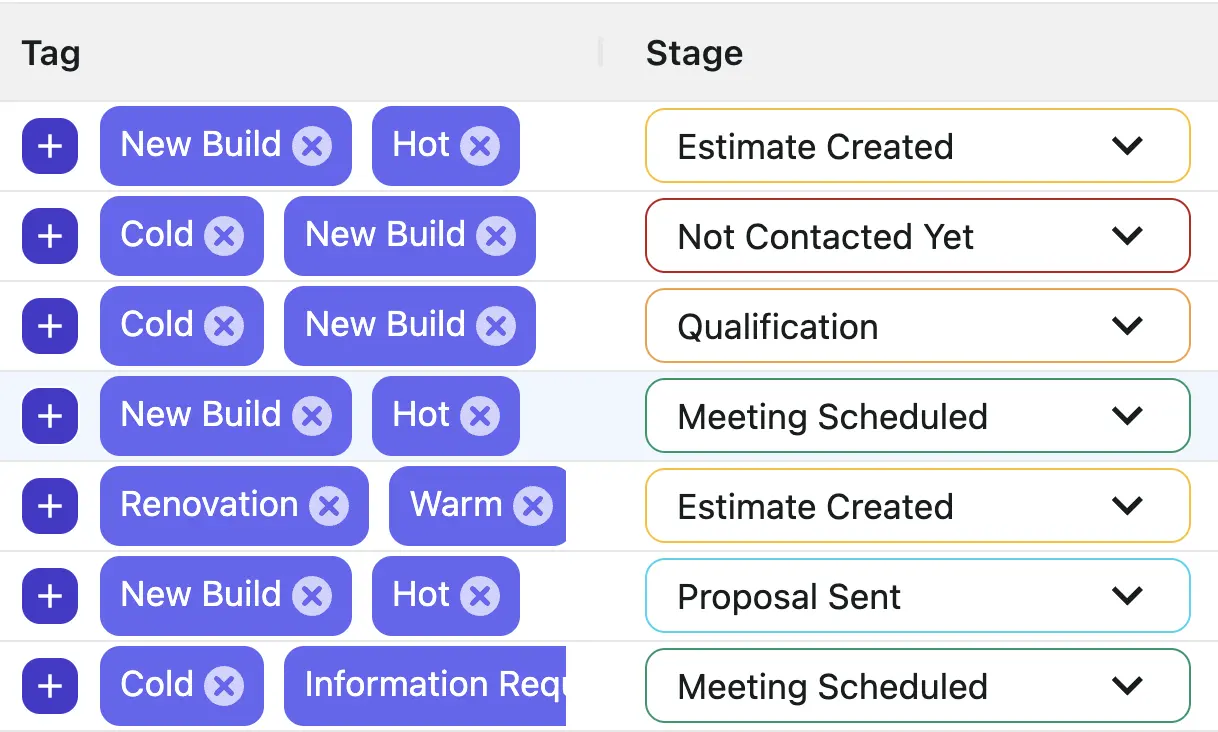Viewport: 1218px width, 732px height.
Task: Open the Not Contacted Yet stage dropdown
Action: click(917, 236)
